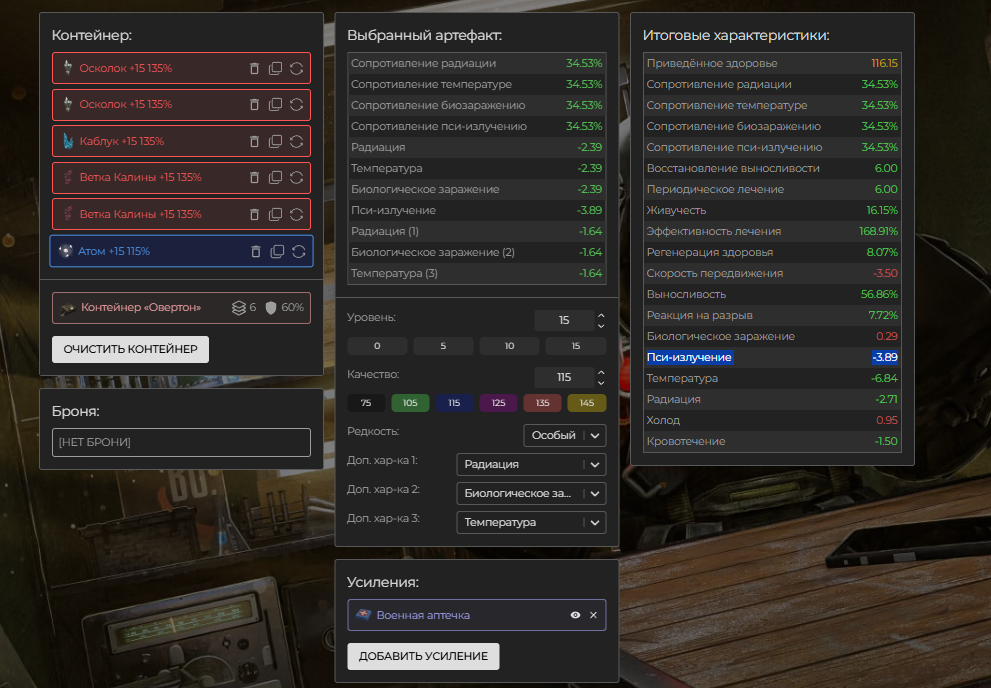Viewport: 991px width, 688px height.
Task: Duplicate the Атом +15 115% artifact
Action: [277, 251]
